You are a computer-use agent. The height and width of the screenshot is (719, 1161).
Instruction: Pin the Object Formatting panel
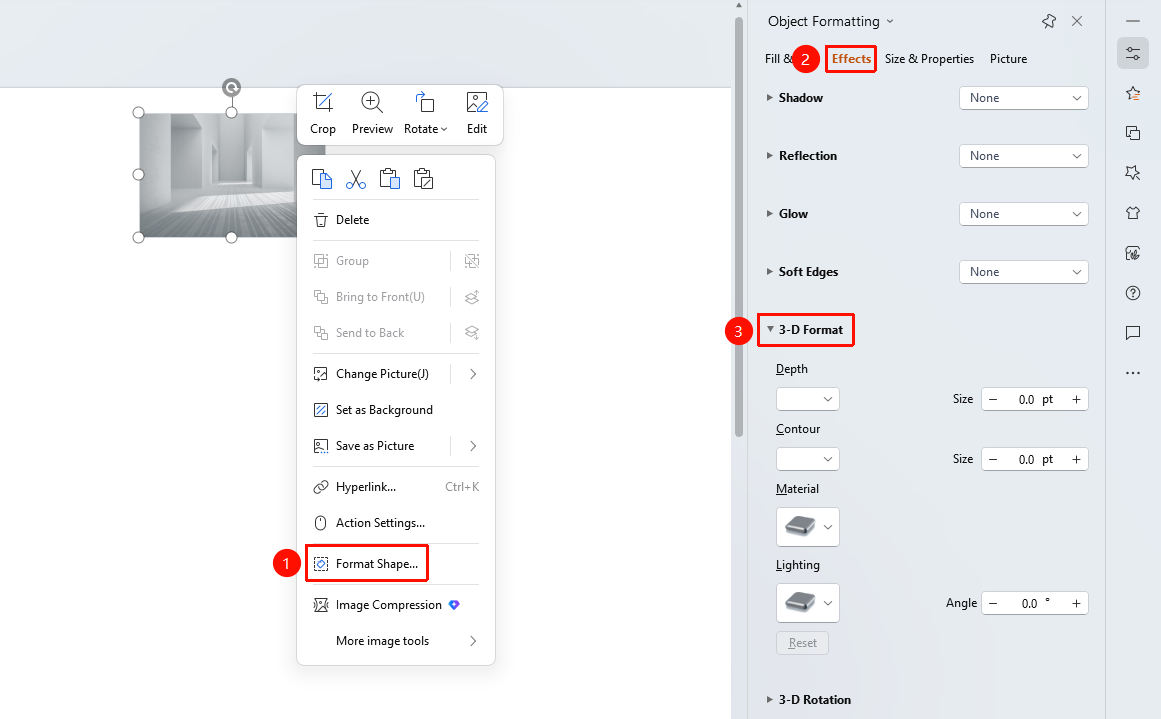1048,21
